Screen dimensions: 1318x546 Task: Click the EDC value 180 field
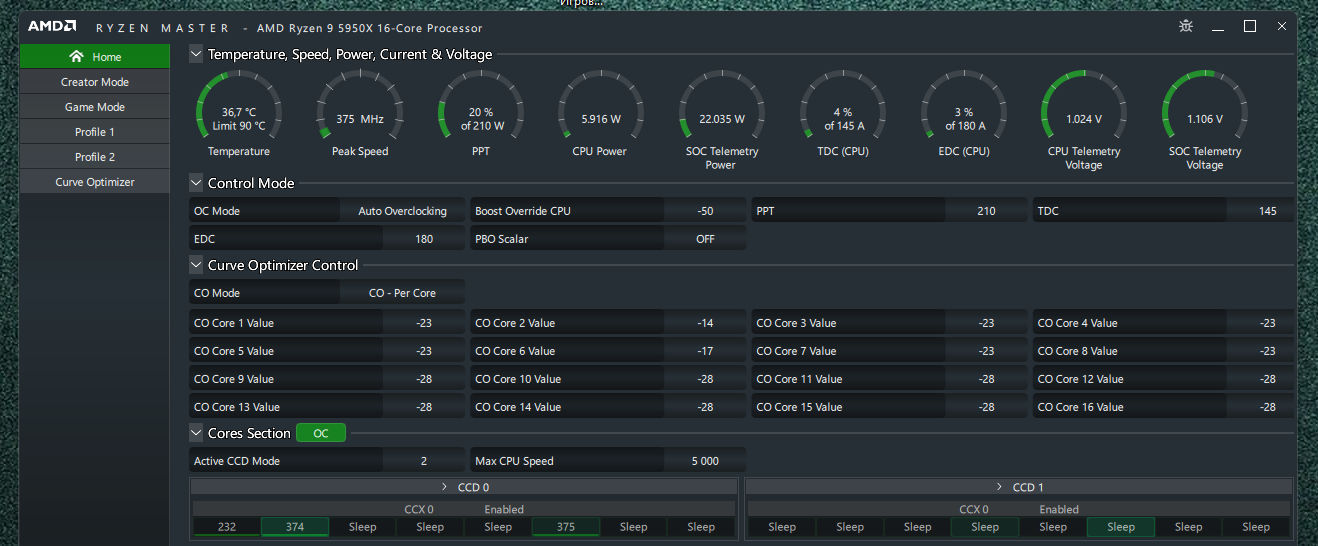pyautogui.click(x=424, y=239)
